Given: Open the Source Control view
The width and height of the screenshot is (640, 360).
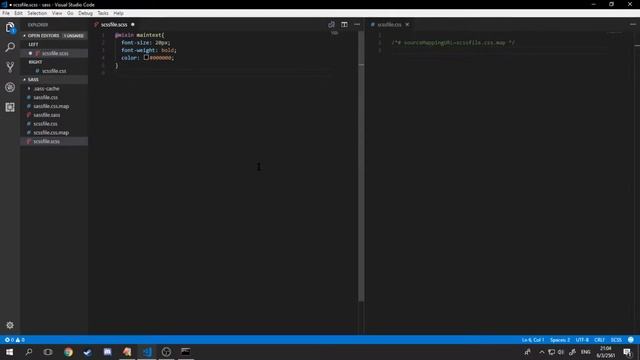Looking at the screenshot, I should pyautogui.click(x=10, y=67).
